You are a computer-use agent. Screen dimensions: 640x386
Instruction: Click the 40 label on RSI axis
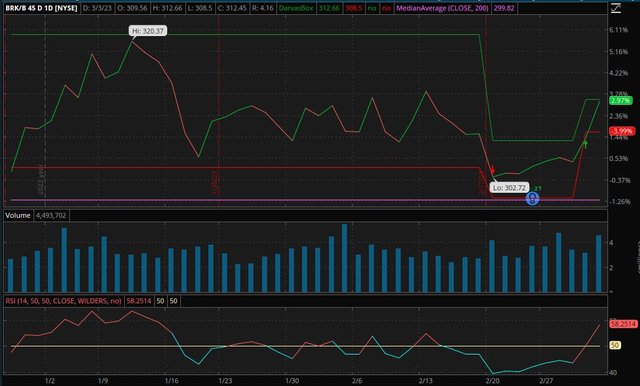pos(613,373)
